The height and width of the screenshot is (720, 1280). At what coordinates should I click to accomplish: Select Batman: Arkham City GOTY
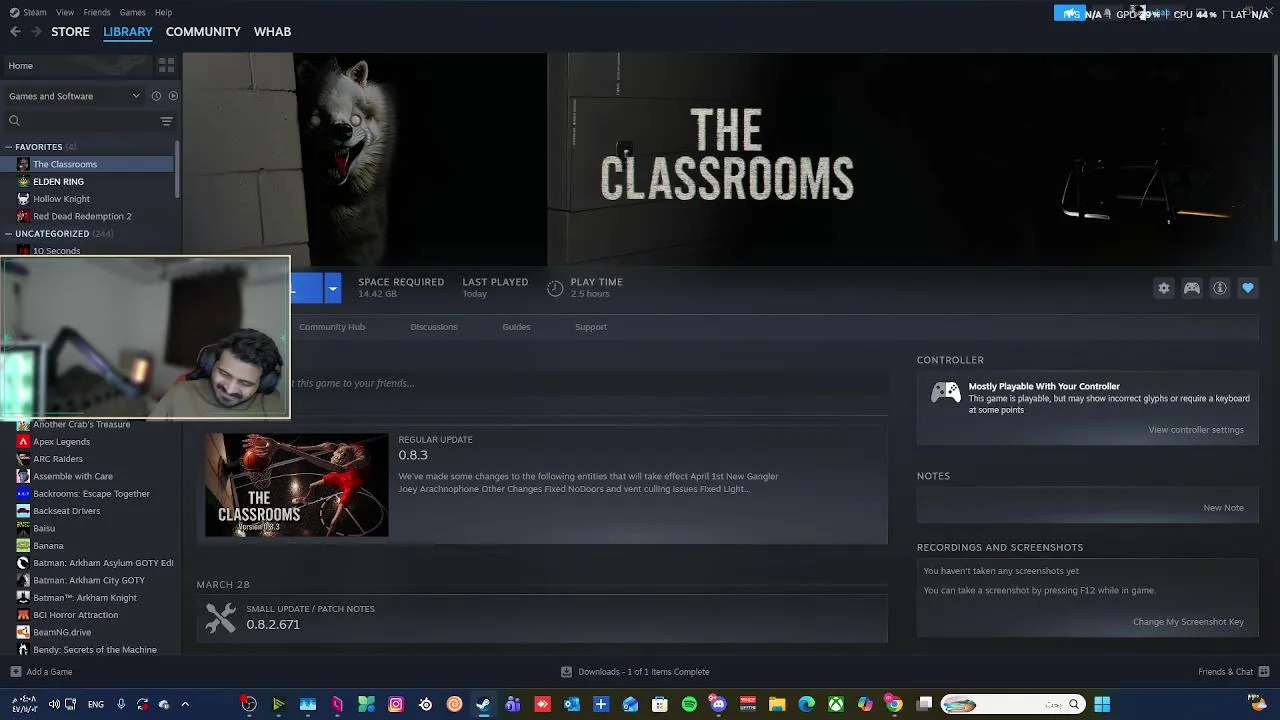tap(89, 580)
